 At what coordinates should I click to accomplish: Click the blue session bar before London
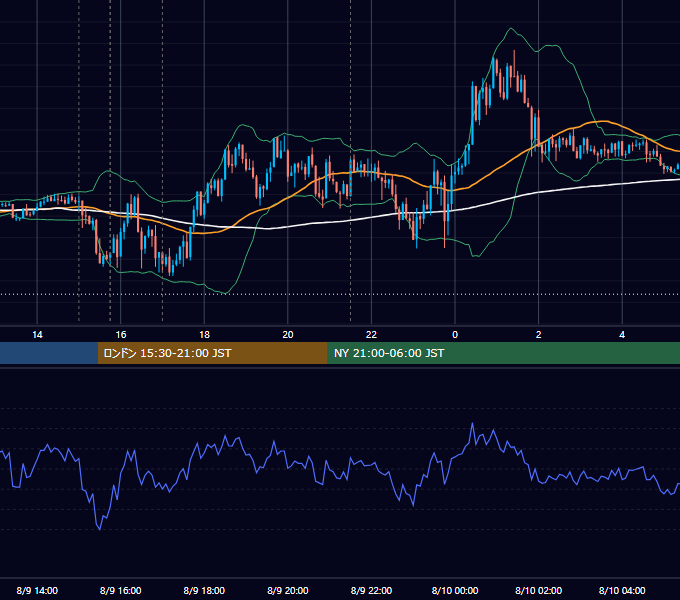coord(49,353)
